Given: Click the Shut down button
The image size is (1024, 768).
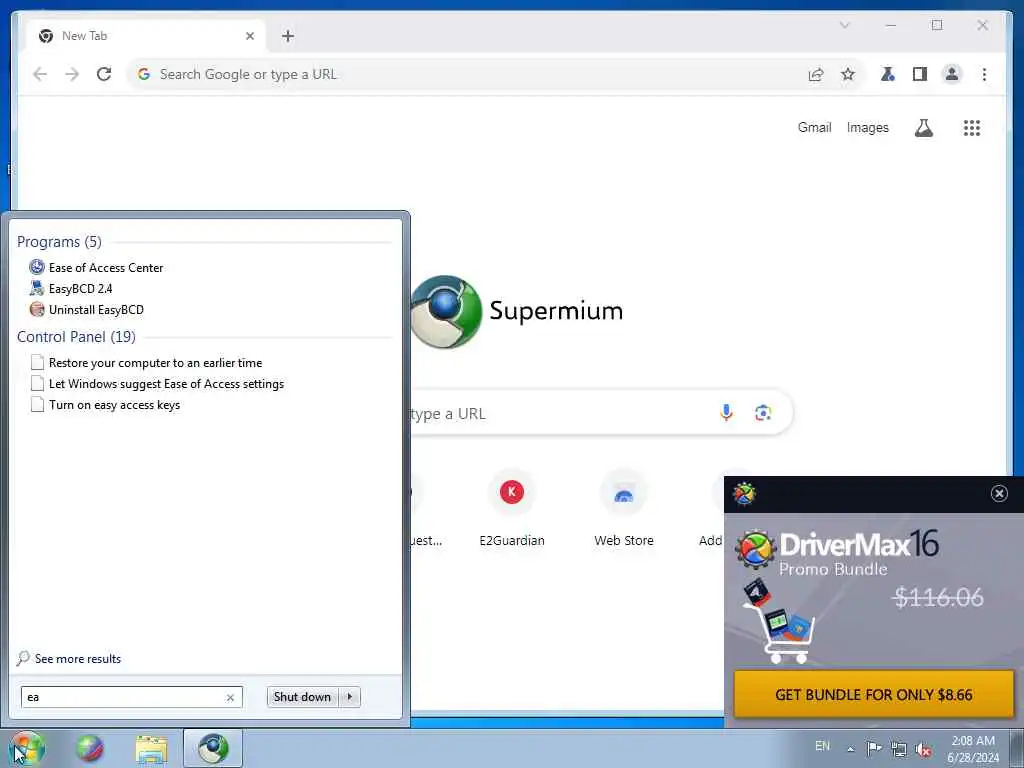Looking at the screenshot, I should 302,697.
